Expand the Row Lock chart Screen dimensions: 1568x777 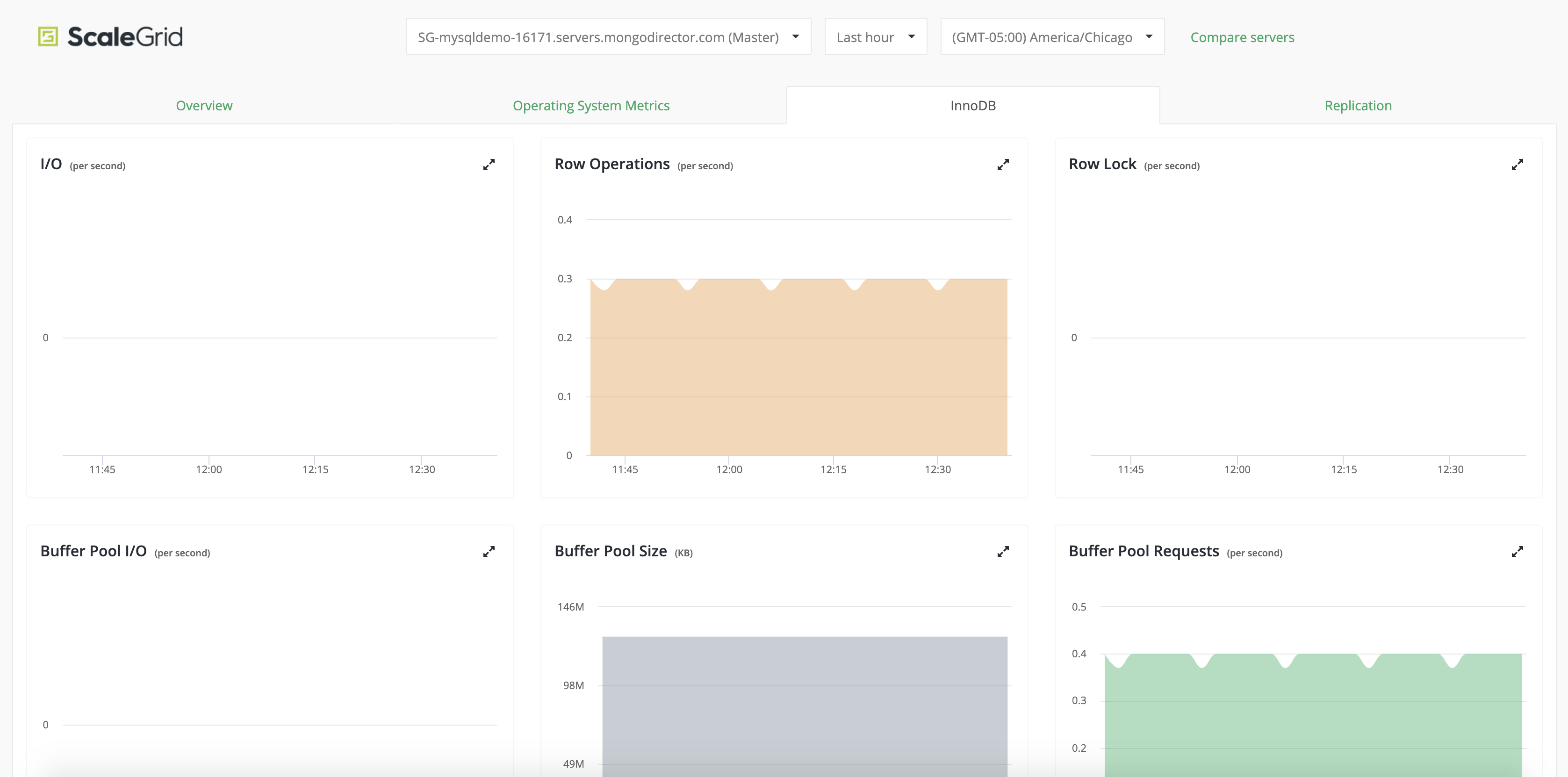[x=1517, y=165]
